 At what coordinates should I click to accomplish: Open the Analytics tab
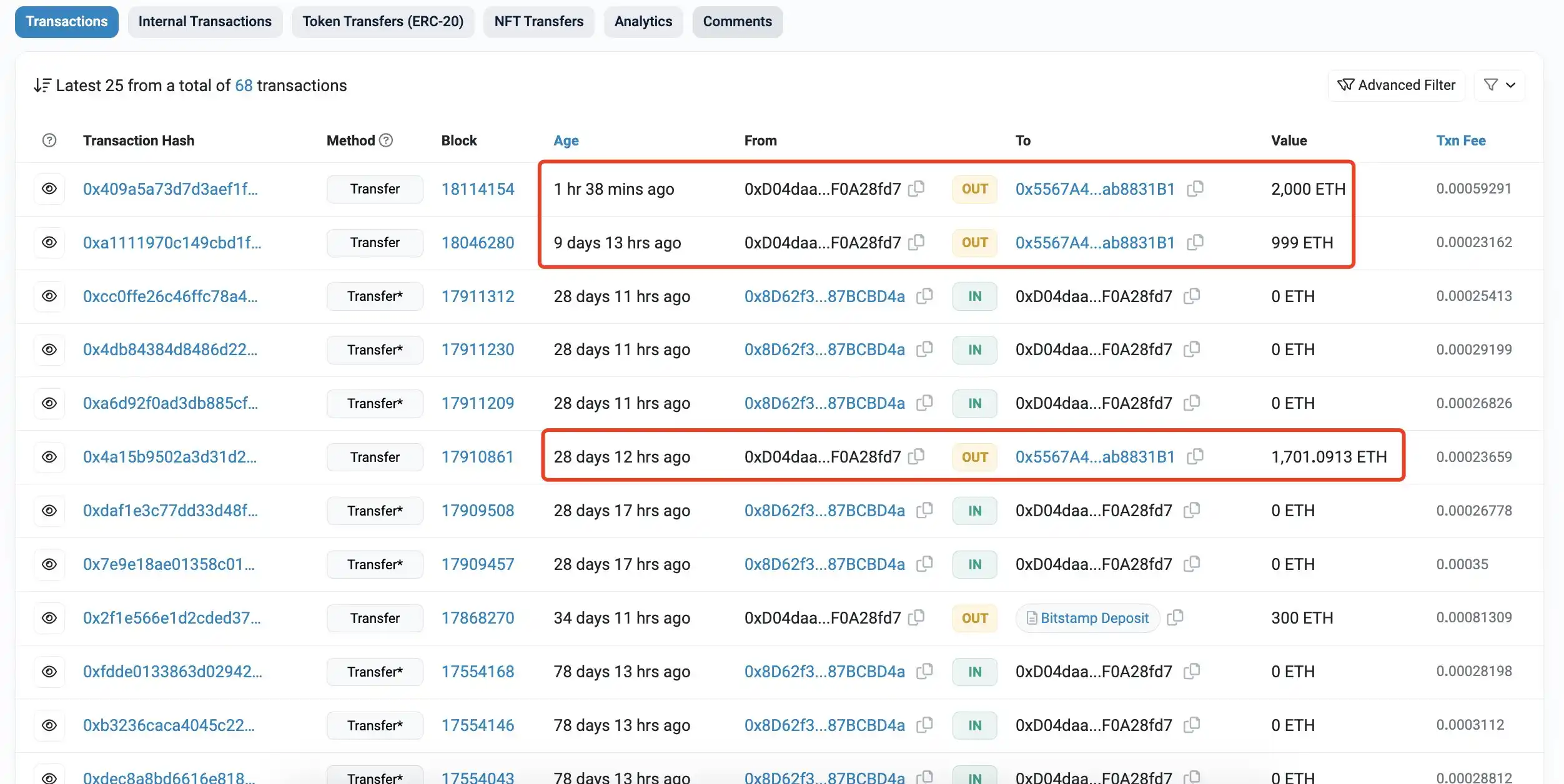click(643, 21)
